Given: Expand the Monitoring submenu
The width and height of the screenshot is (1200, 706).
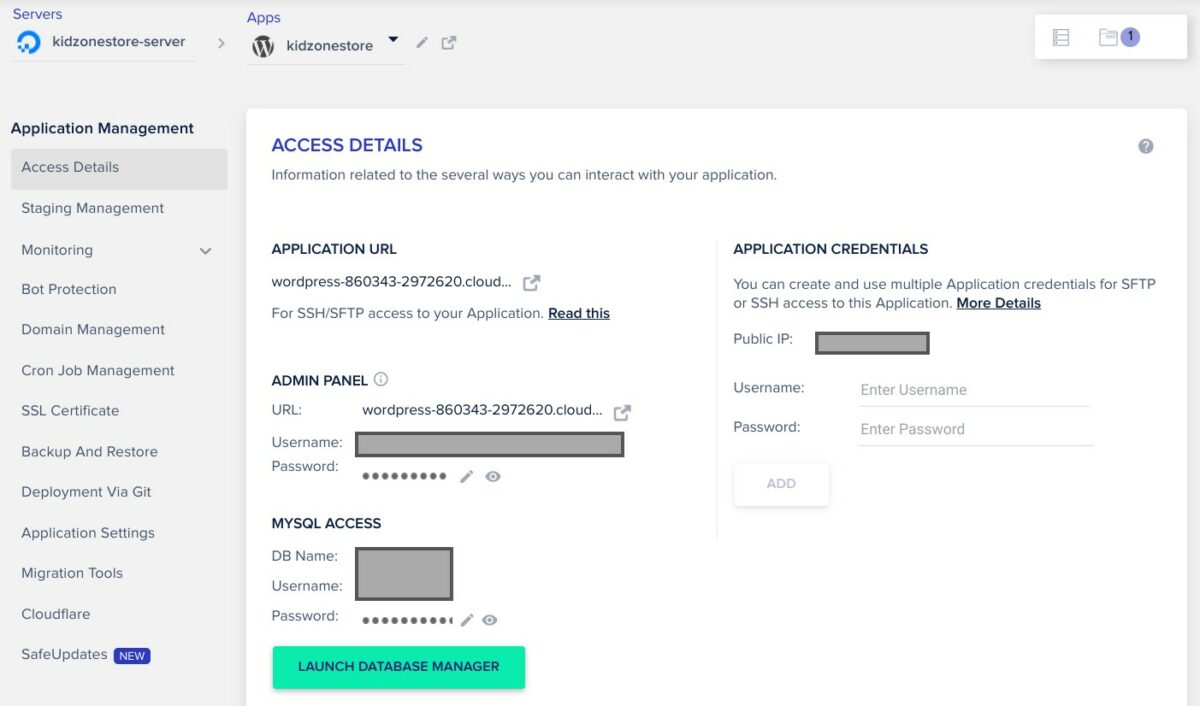Looking at the screenshot, I should (x=205, y=251).
